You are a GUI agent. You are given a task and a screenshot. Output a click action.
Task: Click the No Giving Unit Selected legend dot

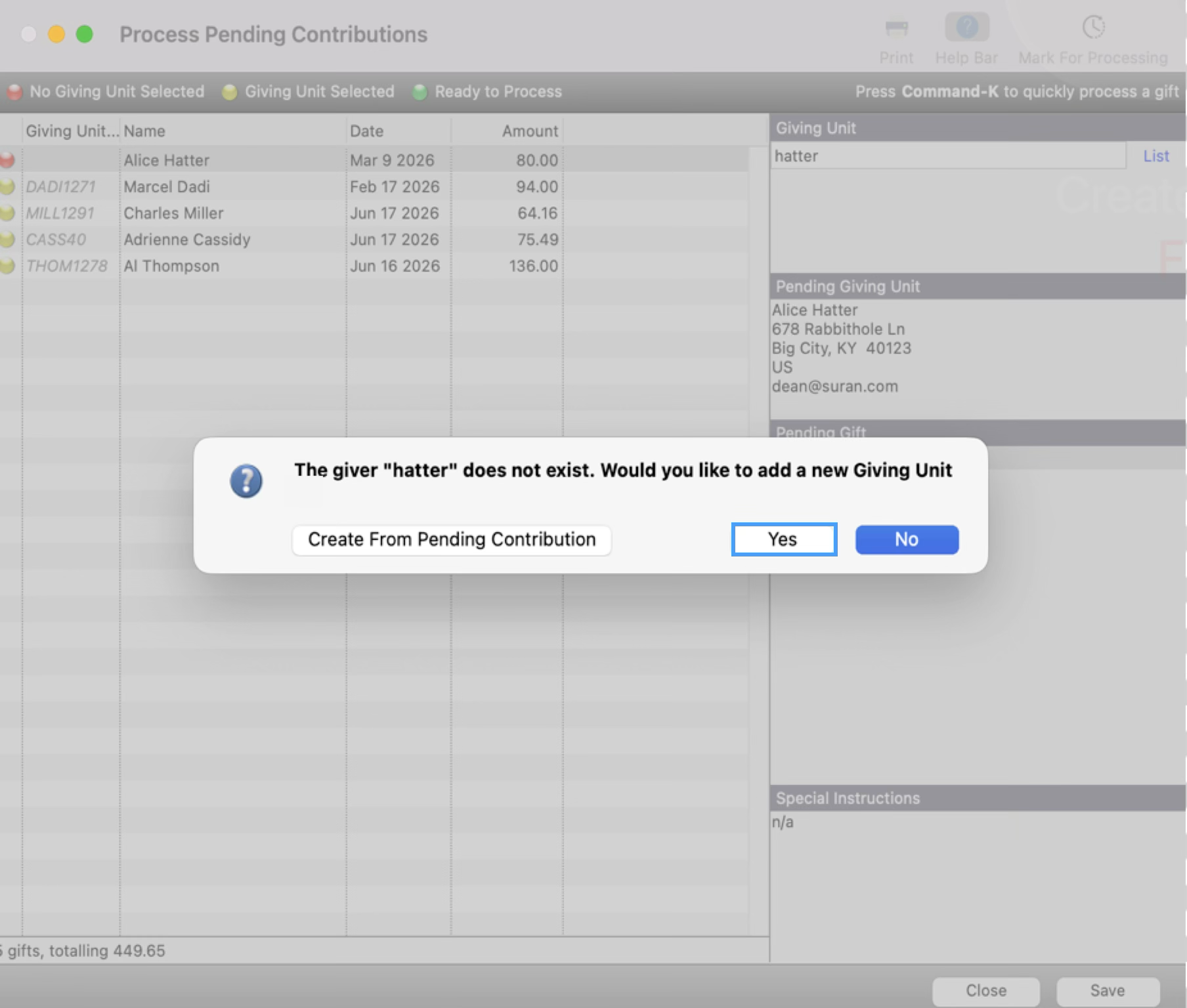[14, 92]
